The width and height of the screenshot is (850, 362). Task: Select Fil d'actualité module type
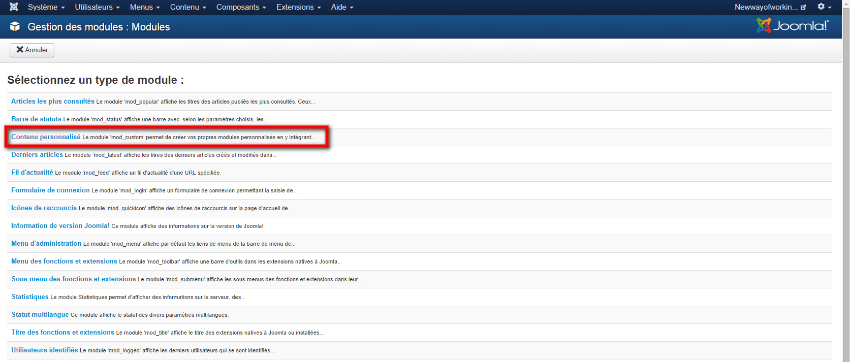[32, 172]
